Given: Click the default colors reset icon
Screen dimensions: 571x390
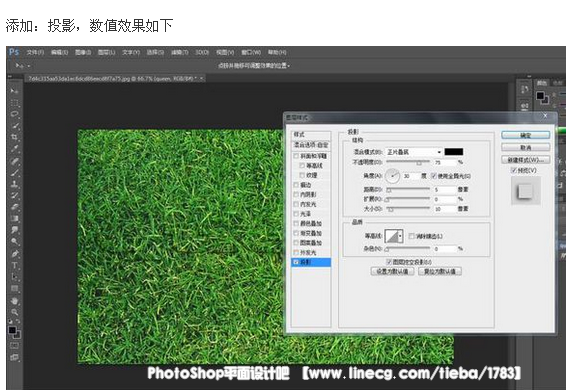Looking at the screenshot, I should click(11, 322).
